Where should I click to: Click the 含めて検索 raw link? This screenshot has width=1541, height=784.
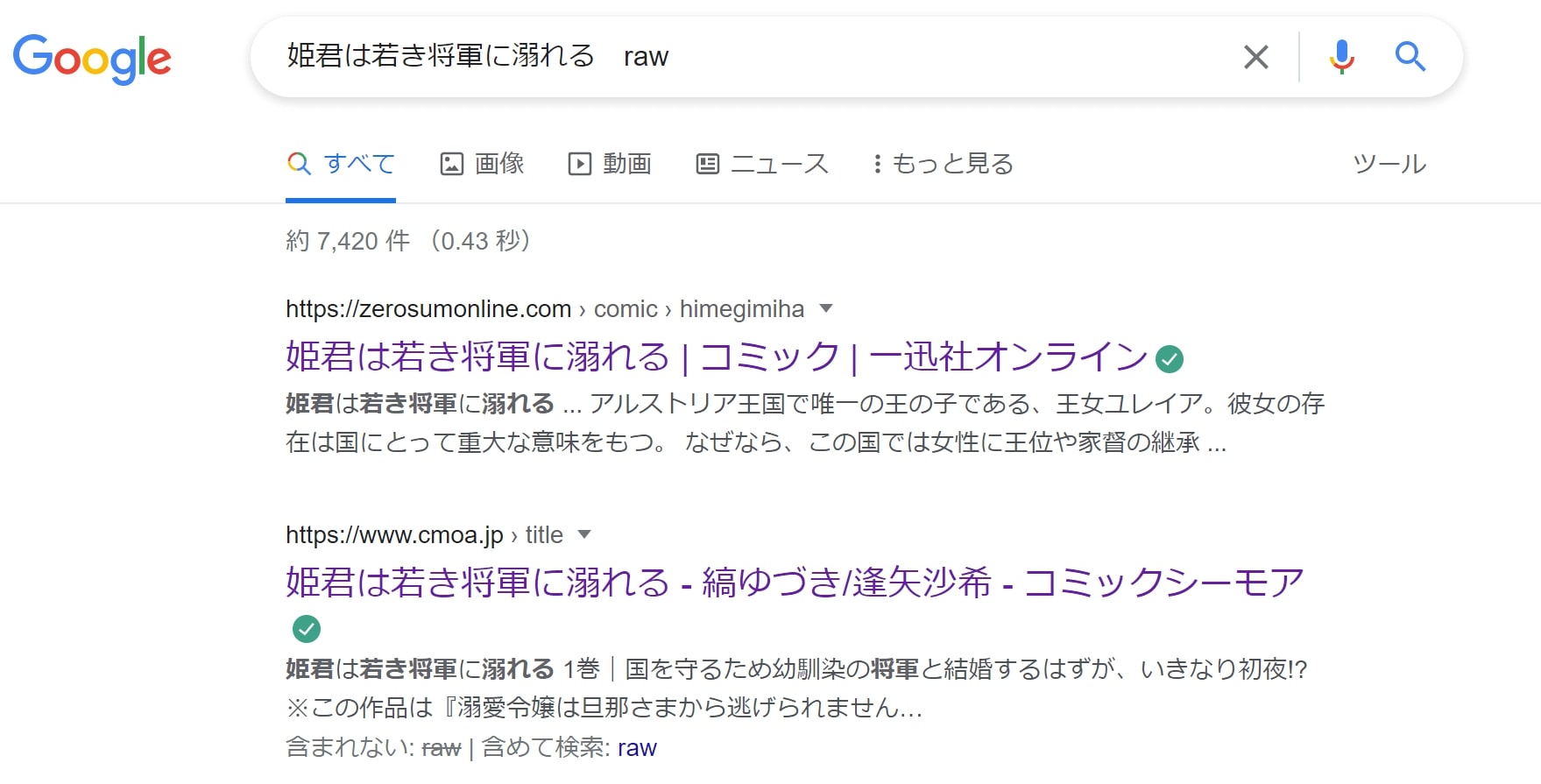pos(637,748)
